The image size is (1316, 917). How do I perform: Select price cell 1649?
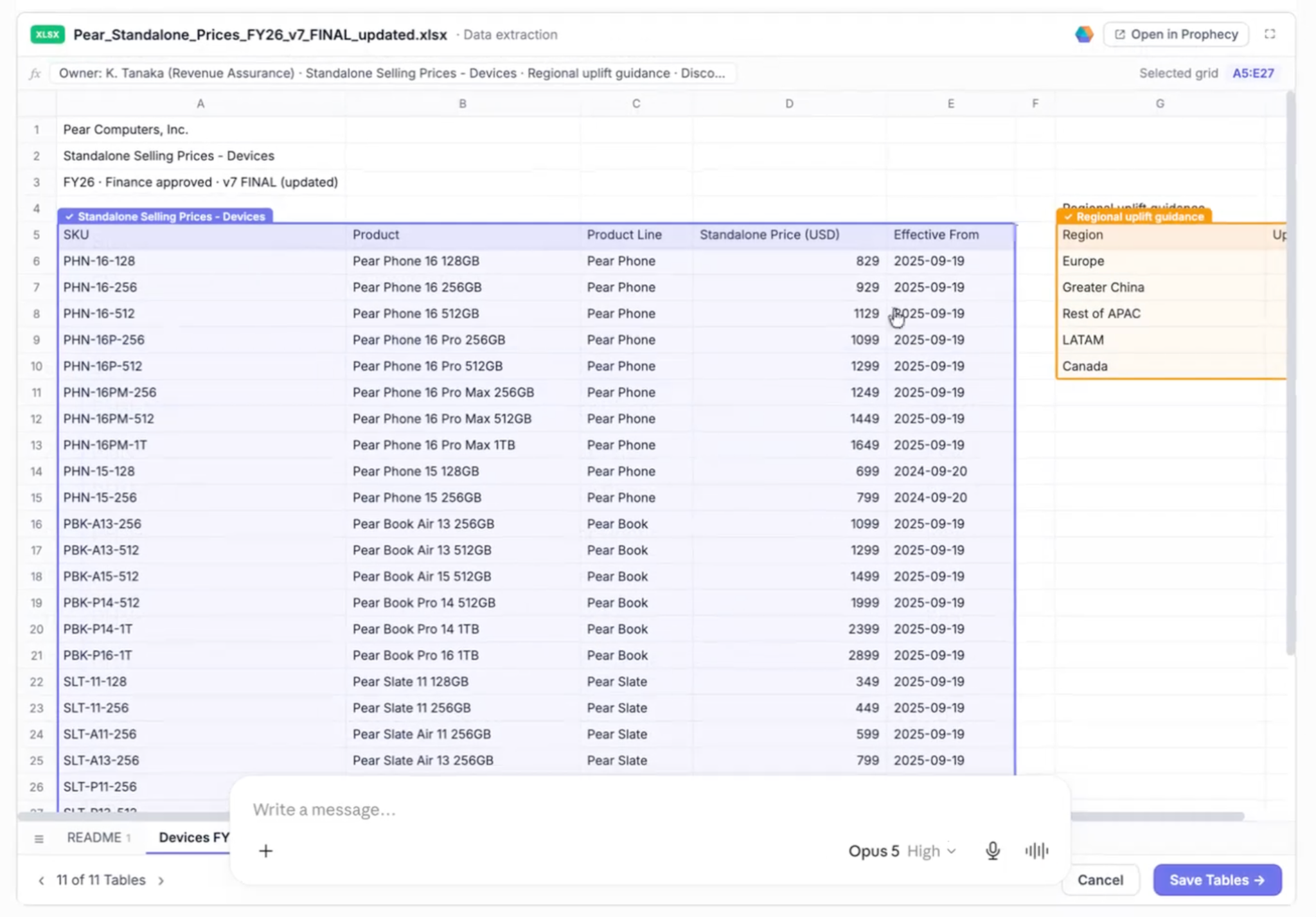coord(790,445)
